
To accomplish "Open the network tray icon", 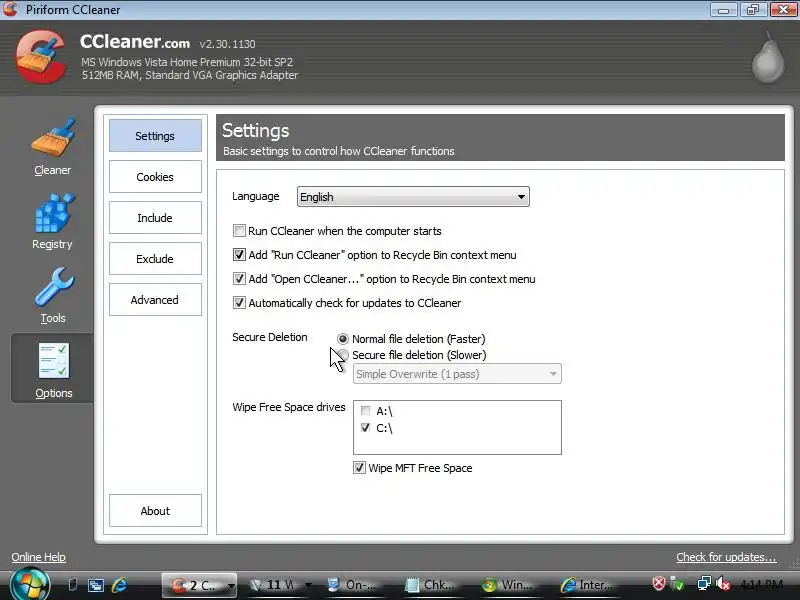I will pos(704,583).
